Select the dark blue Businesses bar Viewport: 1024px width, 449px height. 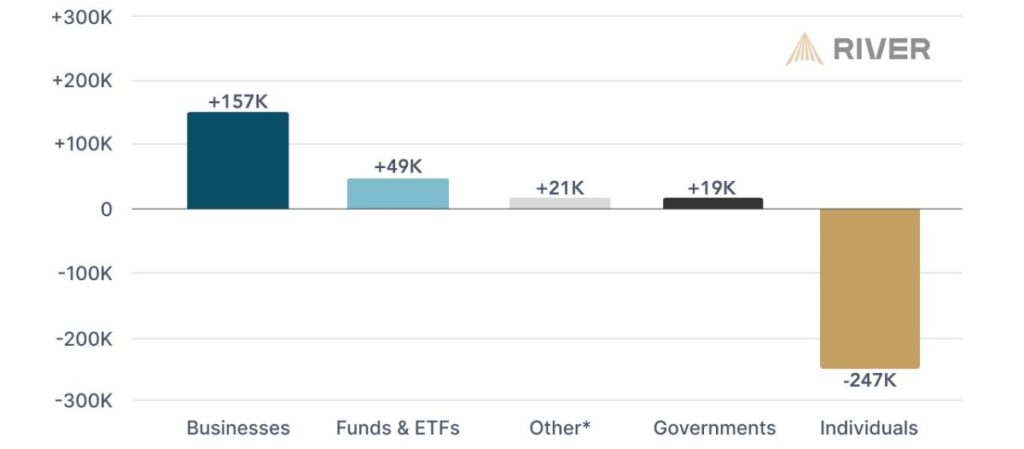click(x=238, y=161)
